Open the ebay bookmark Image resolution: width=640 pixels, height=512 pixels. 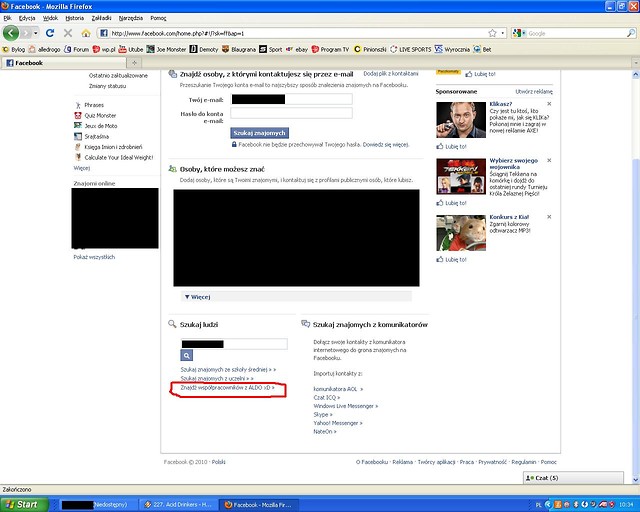[297, 49]
